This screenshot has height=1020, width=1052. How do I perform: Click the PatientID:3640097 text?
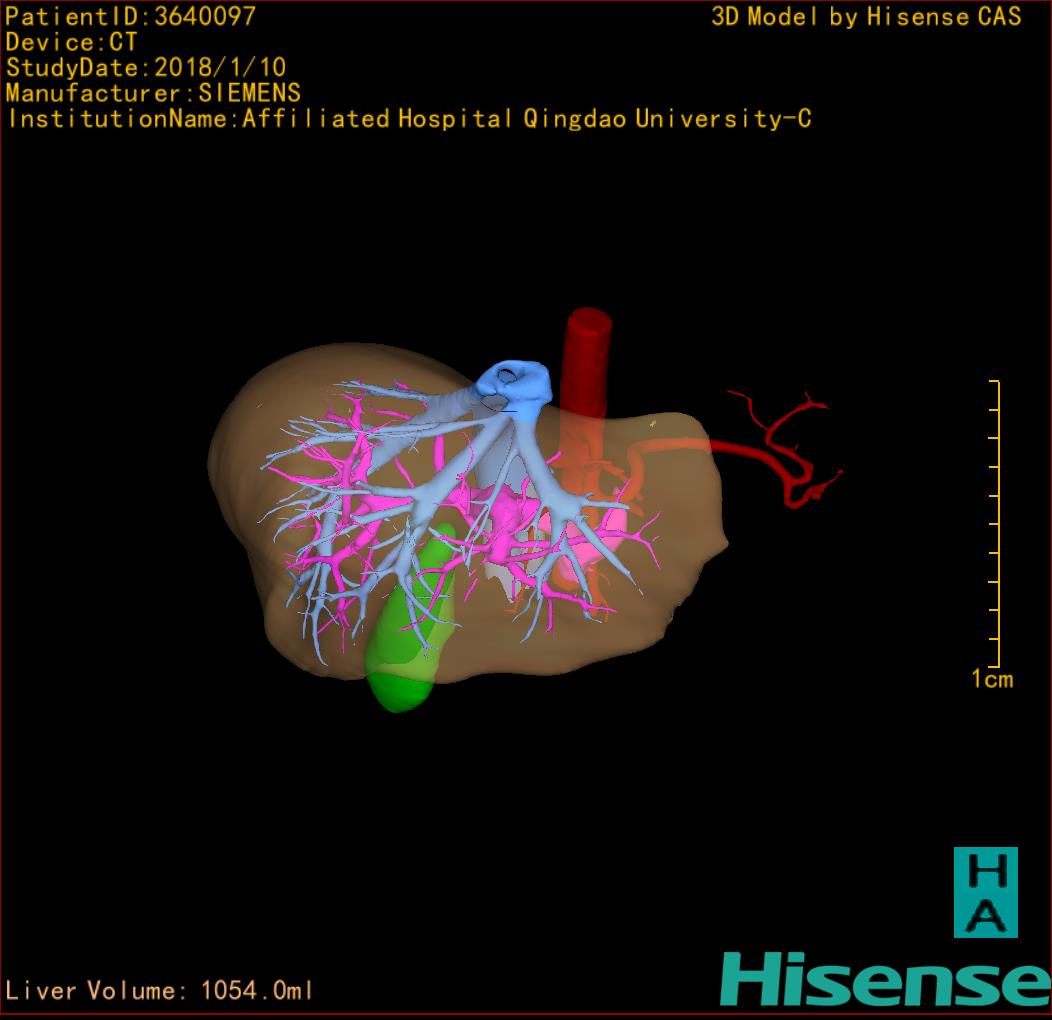[x=130, y=16]
